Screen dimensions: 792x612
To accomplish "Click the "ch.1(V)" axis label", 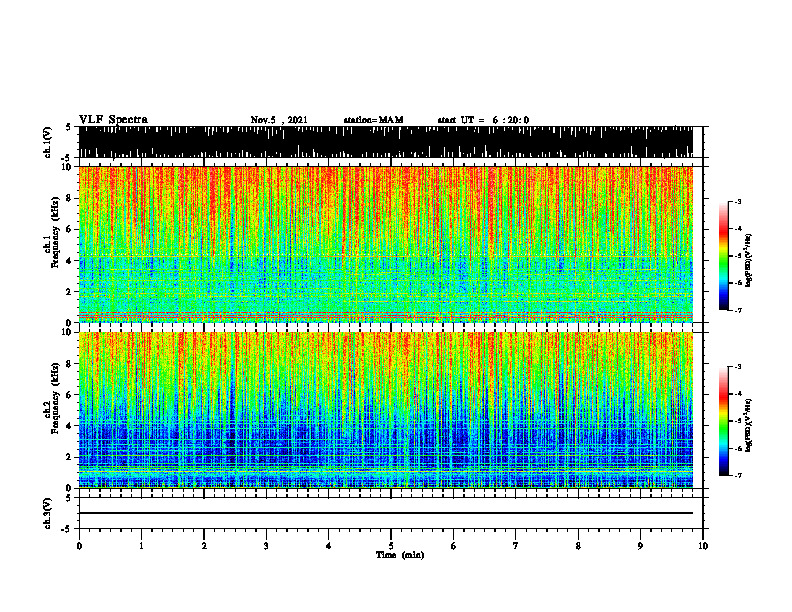I will pyautogui.click(x=48, y=143).
